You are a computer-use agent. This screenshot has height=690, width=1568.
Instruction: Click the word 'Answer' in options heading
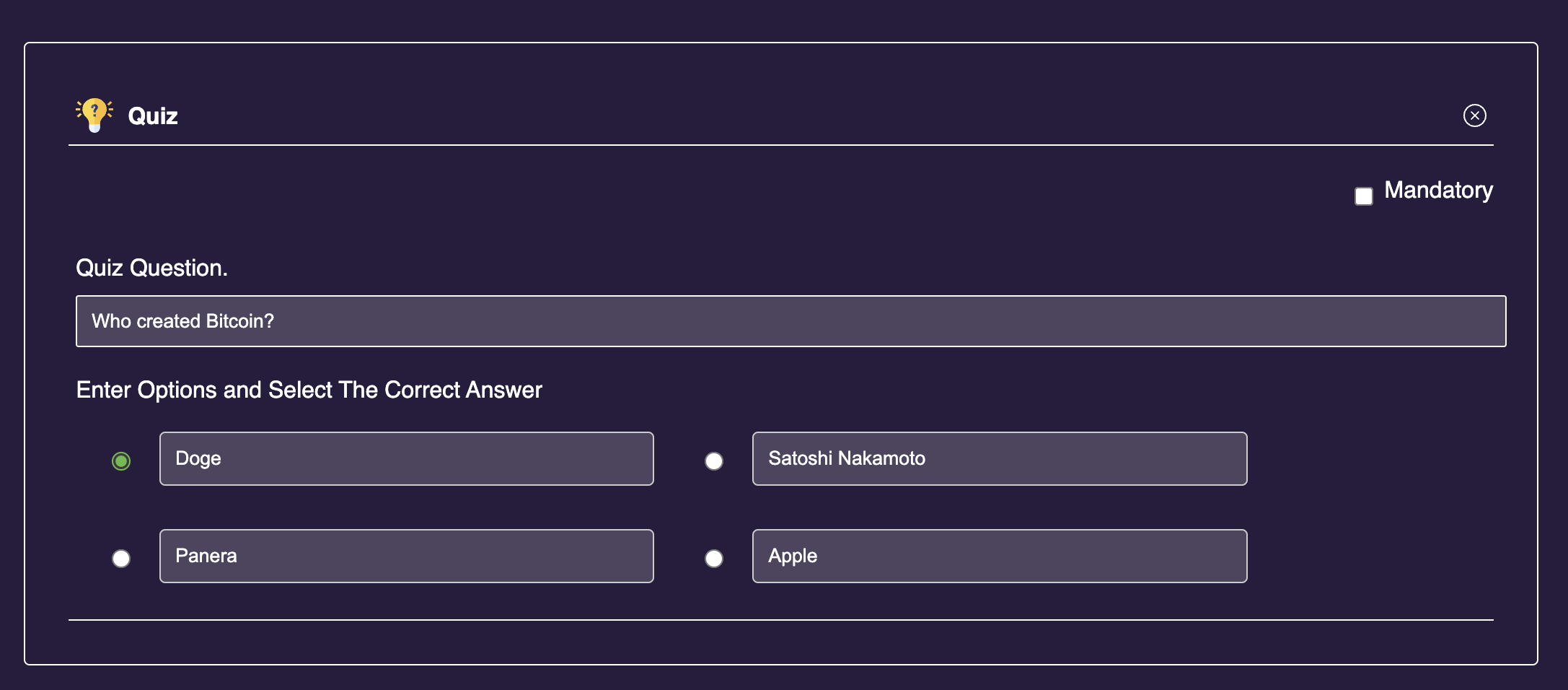(503, 390)
